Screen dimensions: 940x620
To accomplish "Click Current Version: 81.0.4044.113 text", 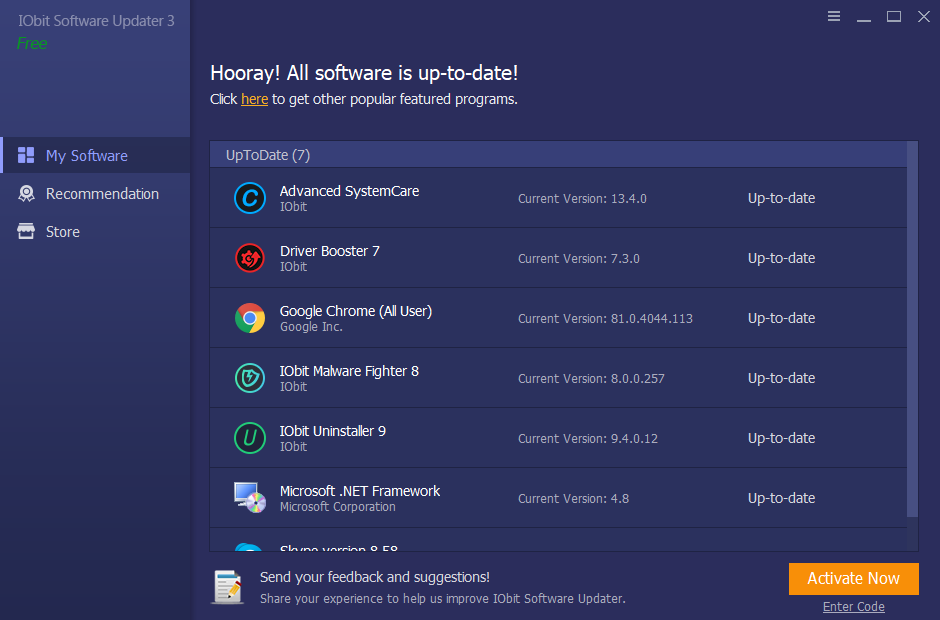I will (x=605, y=318).
